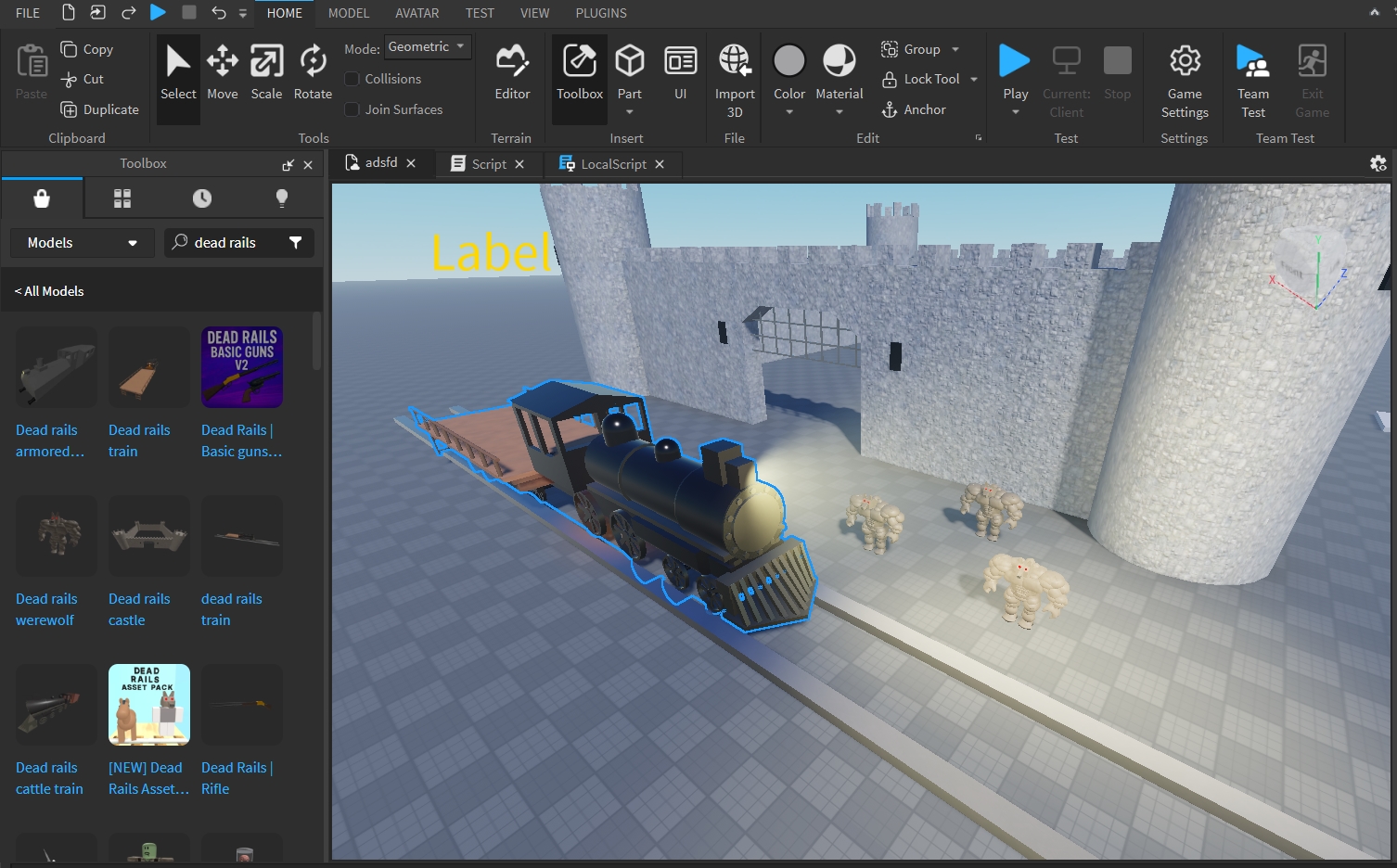This screenshot has height=868, width=1397.
Task: Open the Toolbox Creations lightbulb tab
Action: point(282,198)
